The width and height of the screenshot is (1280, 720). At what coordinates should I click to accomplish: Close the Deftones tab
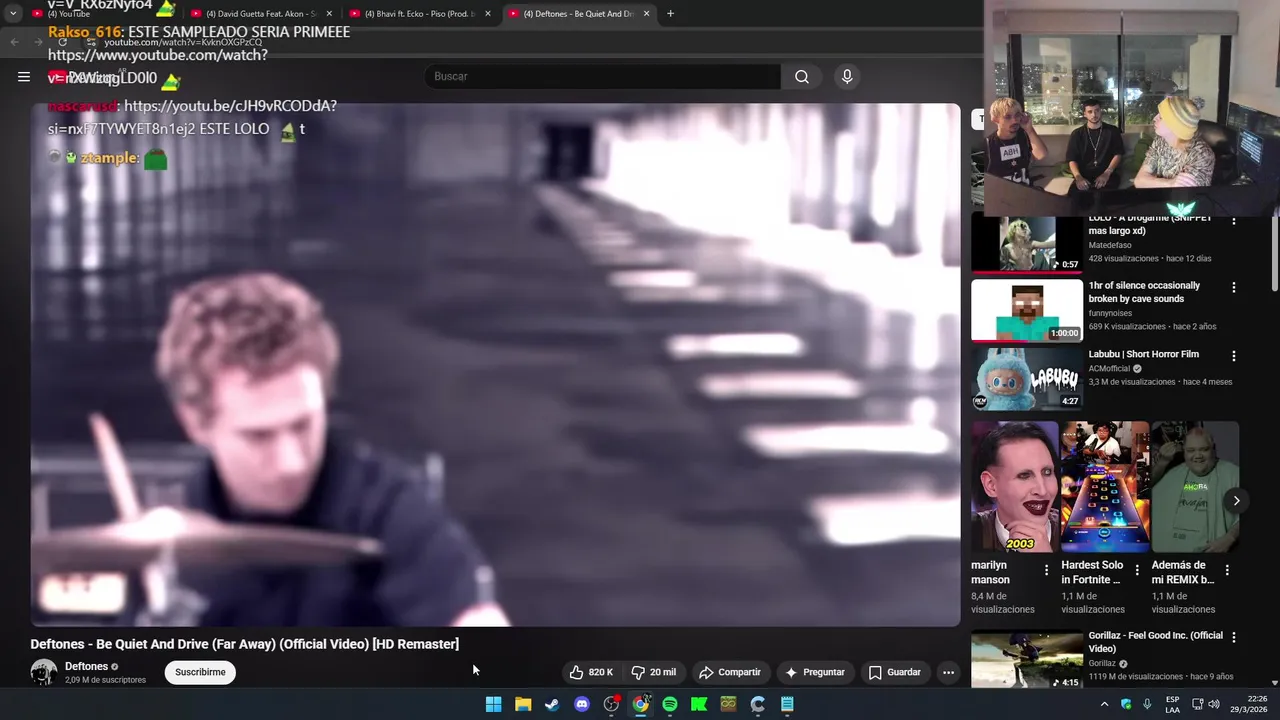pyautogui.click(x=646, y=14)
